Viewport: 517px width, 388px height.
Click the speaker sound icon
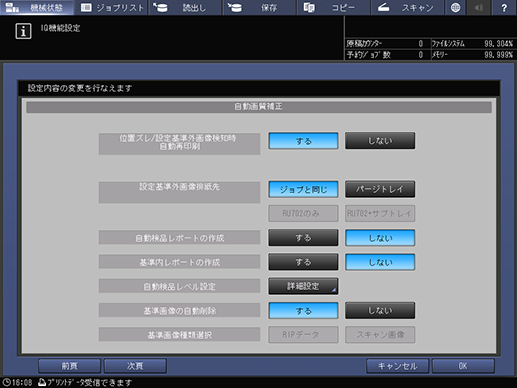click(479, 7)
